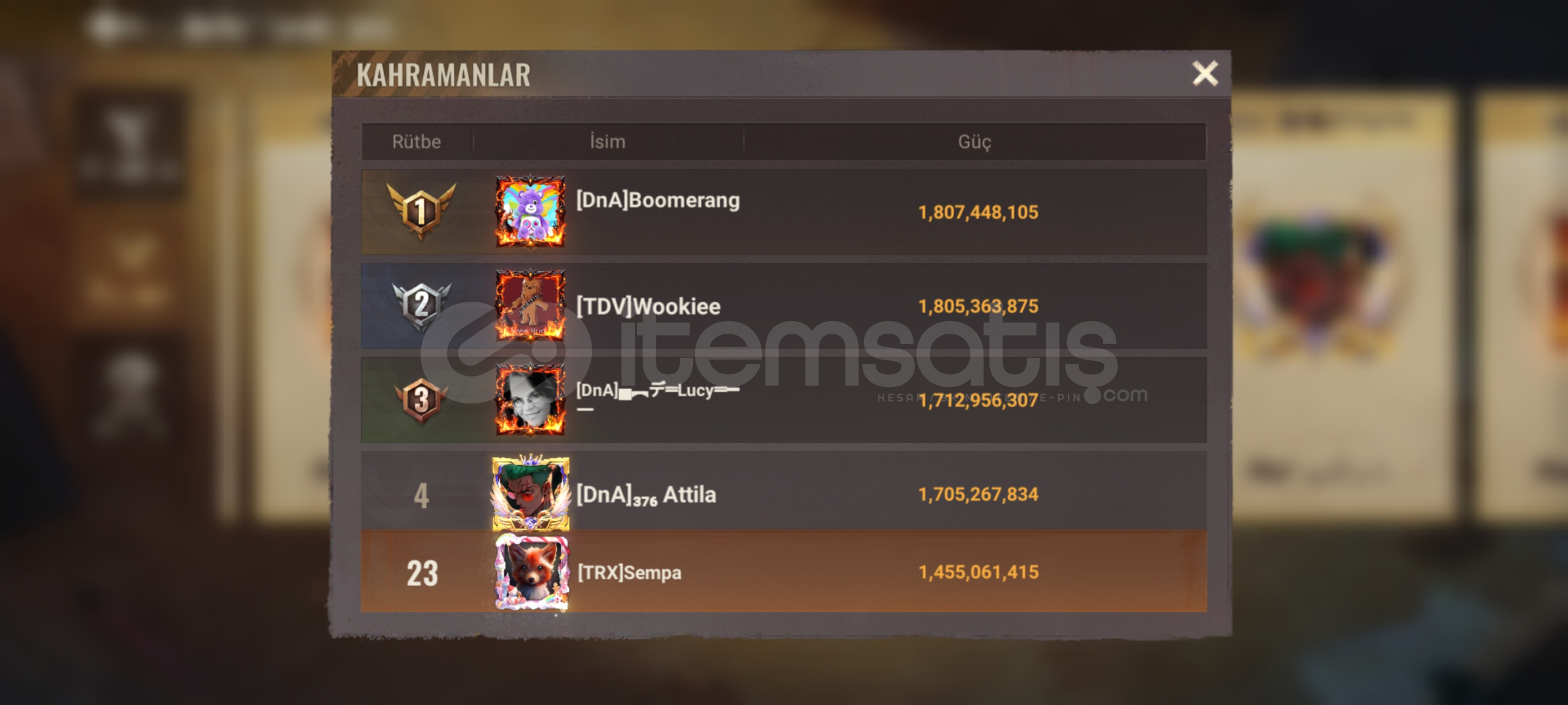Viewport: 1568px width, 705px height.
Task: Open Sempa's red fox avatar
Action: tap(532, 572)
